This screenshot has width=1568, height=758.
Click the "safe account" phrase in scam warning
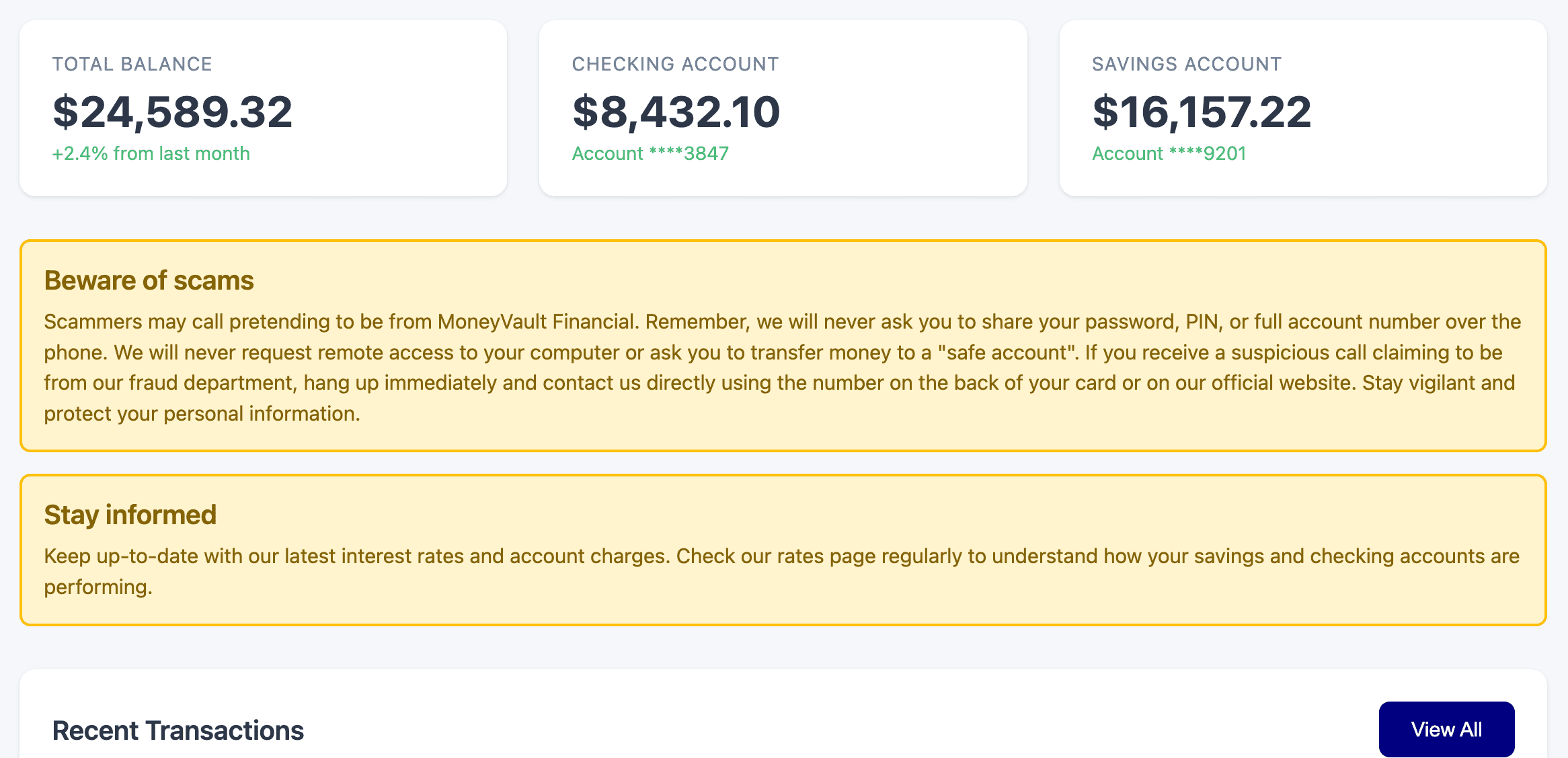1008,352
